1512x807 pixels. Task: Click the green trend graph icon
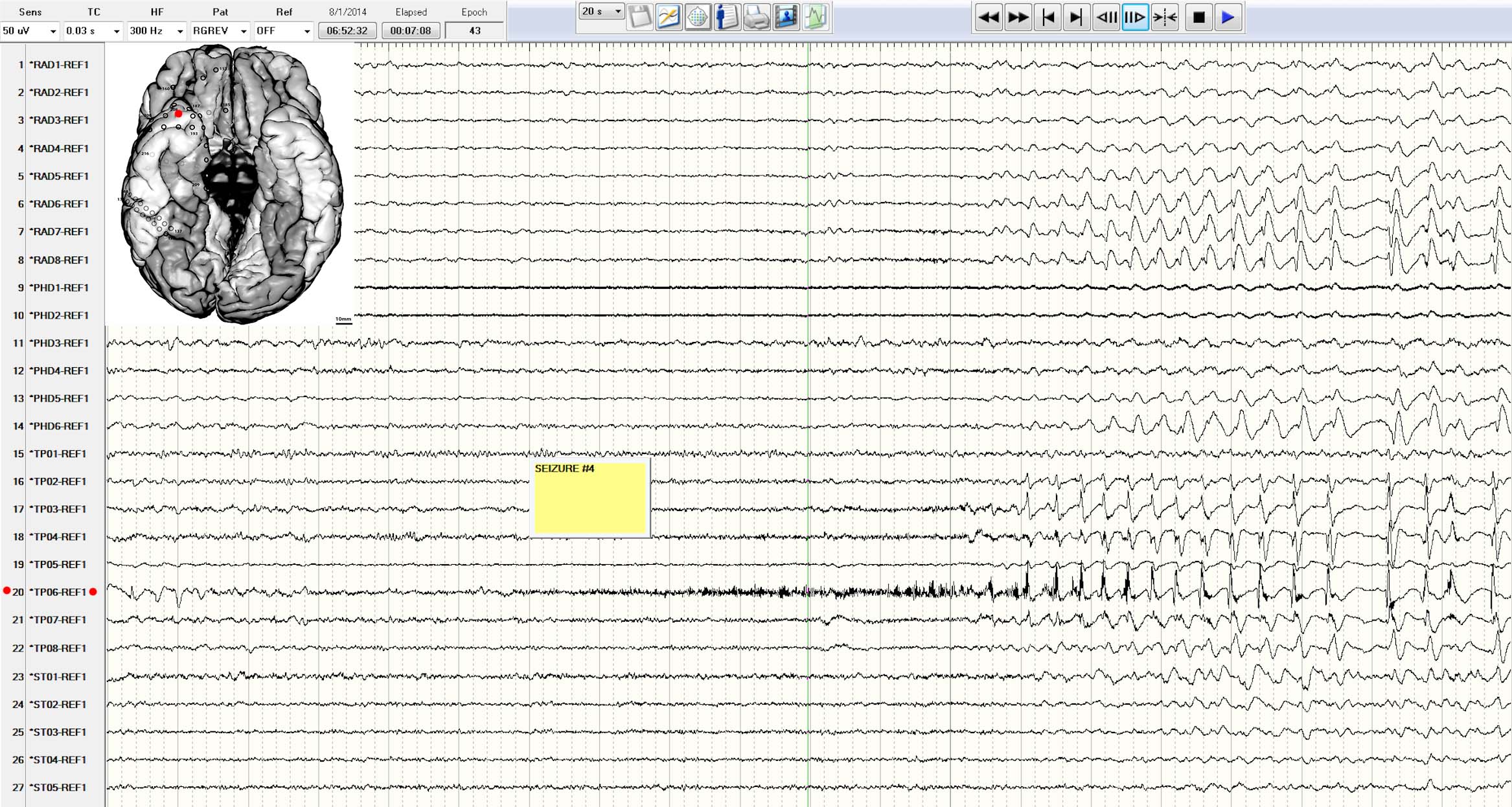click(x=816, y=17)
